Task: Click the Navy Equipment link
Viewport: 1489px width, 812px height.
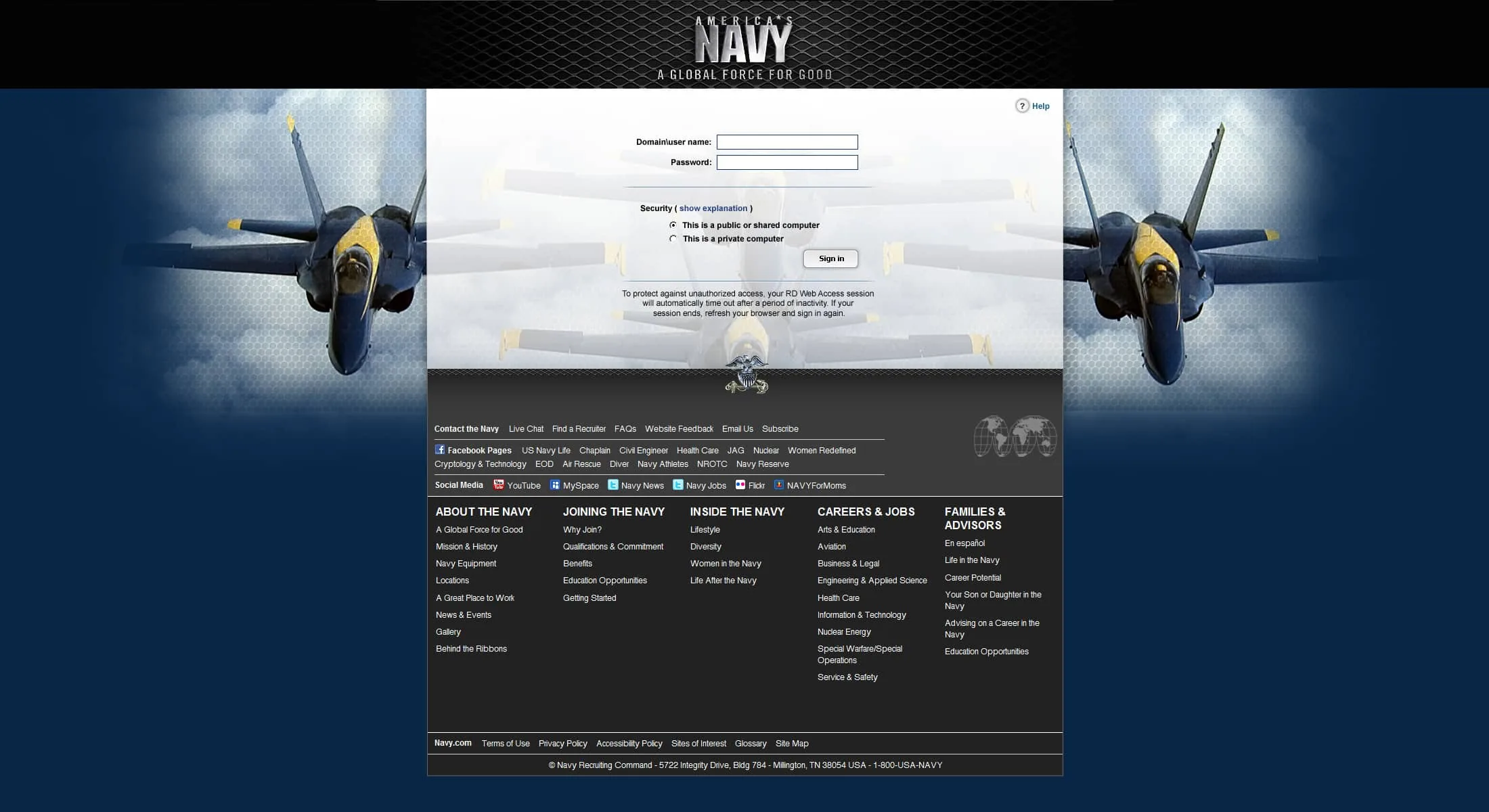Action: tap(466, 564)
